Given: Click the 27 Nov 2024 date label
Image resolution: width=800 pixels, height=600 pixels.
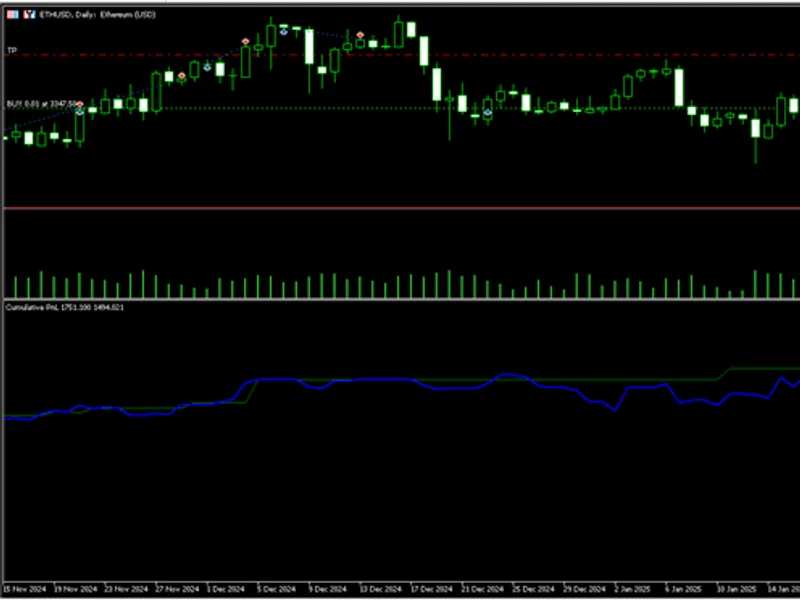Looking at the screenshot, I should pyautogui.click(x=178, y=589).
